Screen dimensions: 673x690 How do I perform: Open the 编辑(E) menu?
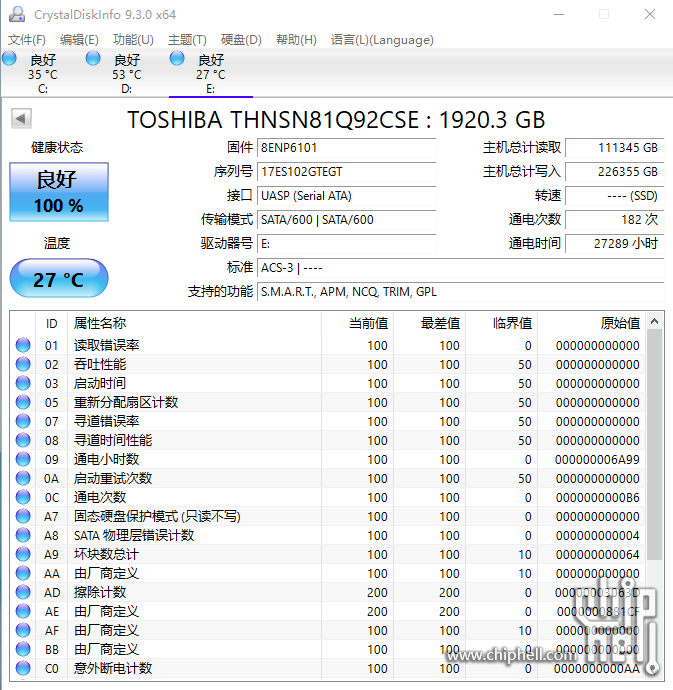pos(79,40)
